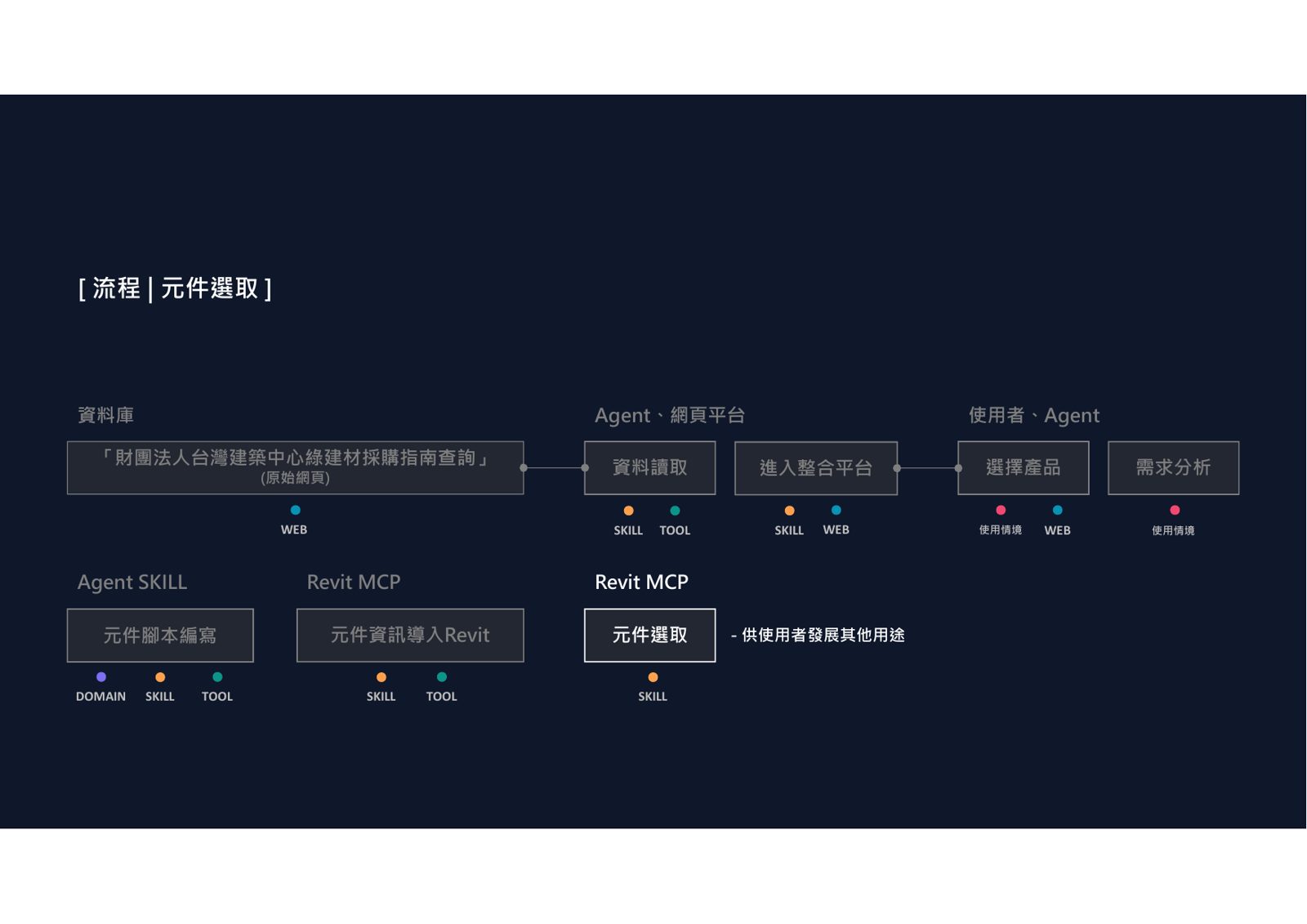
Task: Click the Agent、網頁平台 heading
Action: click(670, 415)
